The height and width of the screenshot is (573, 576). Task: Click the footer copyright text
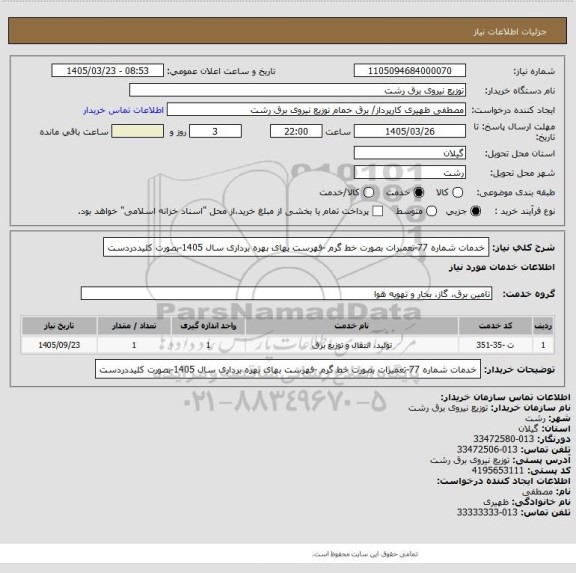[365, 554]
